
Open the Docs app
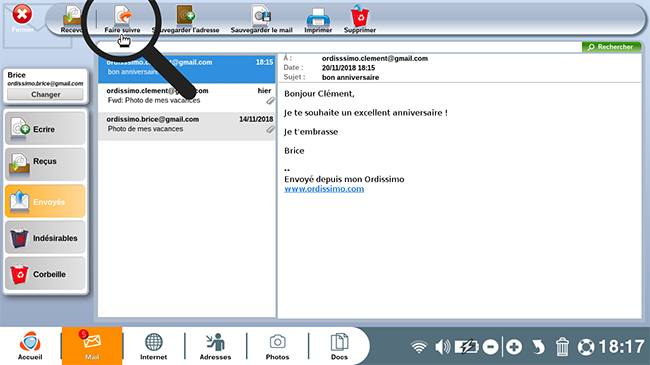tap(339, 346)
